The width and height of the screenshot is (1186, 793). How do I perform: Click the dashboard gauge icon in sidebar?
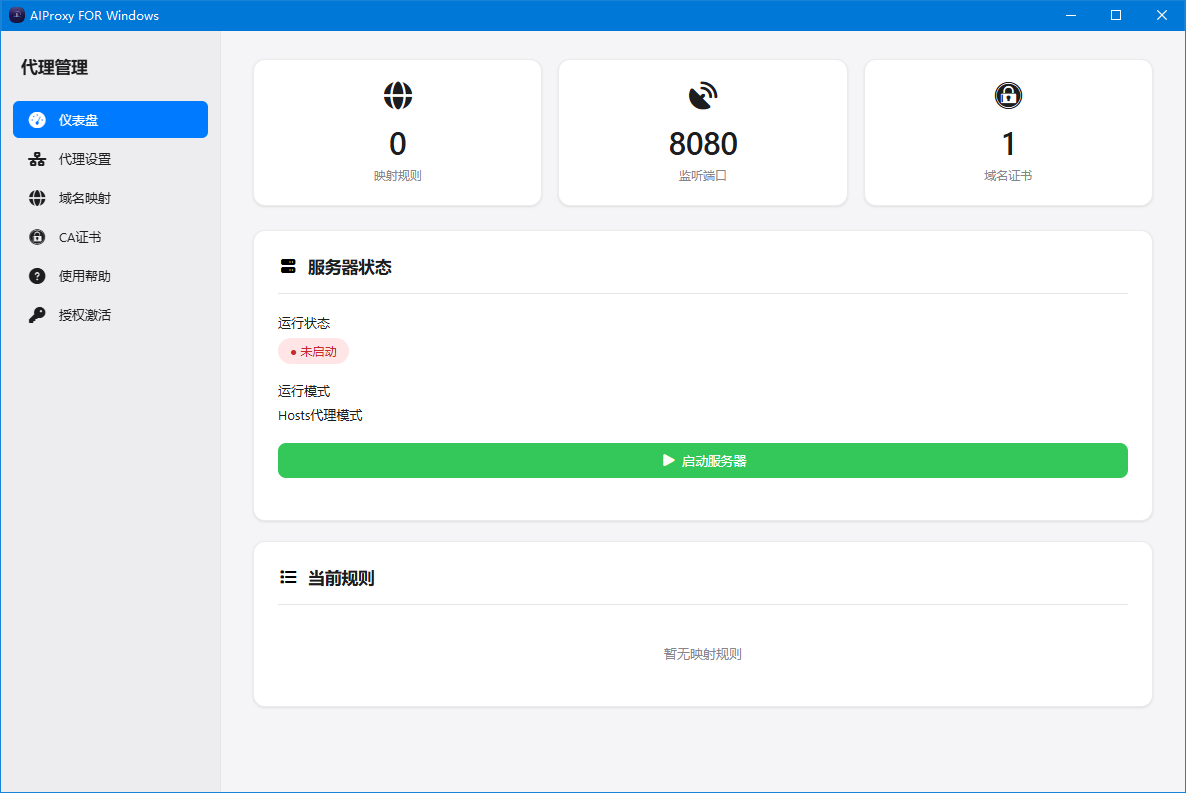37,120
